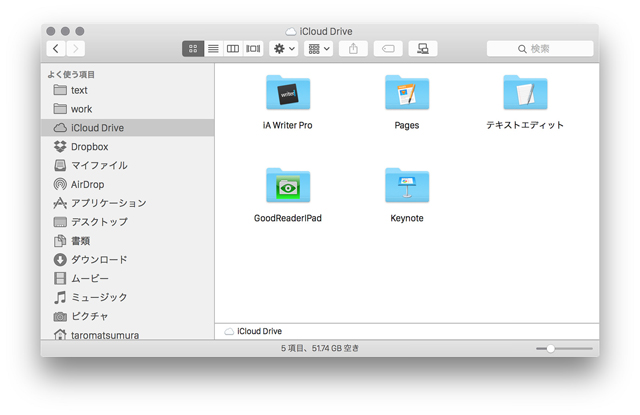This screenshot has width=640, height=415.
Task: Close the Finder window
Action: click(x=51, y=31)
